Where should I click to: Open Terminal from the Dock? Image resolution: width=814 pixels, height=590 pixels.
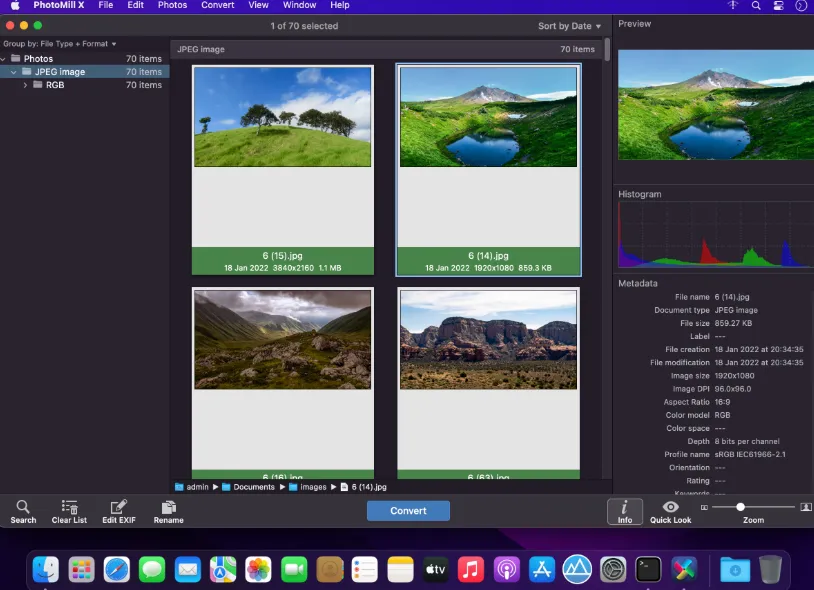pyautogui.click(x=648, y=569)
